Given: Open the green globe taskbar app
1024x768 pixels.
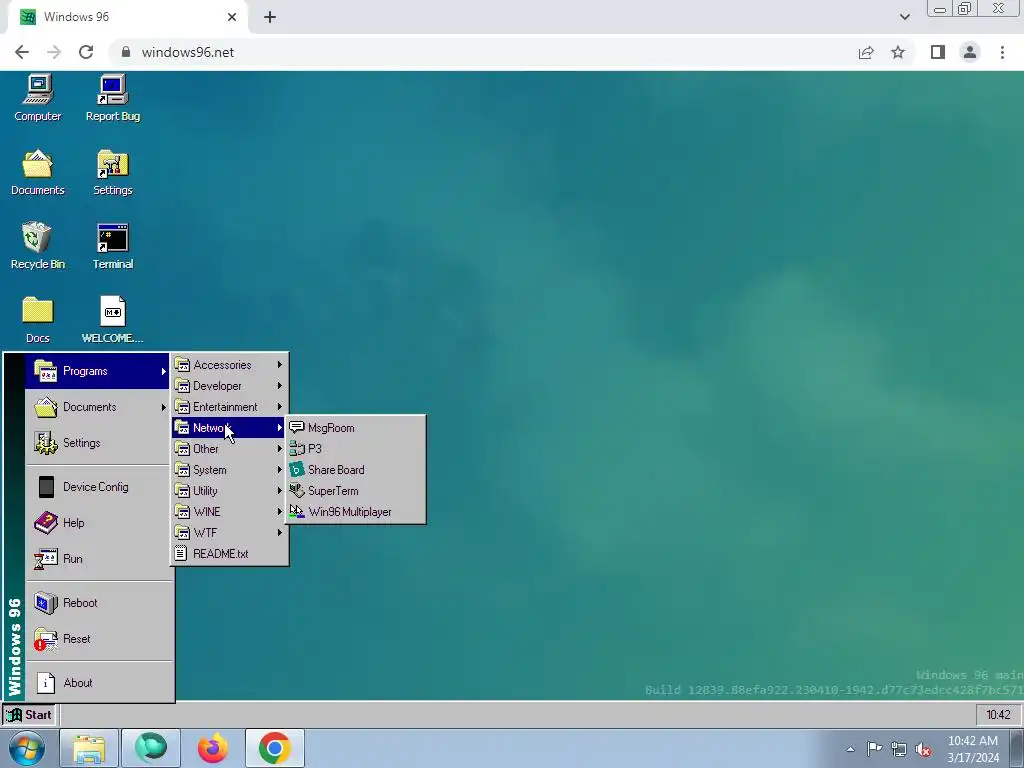Looking at the screenshot, I should point(151,748).
